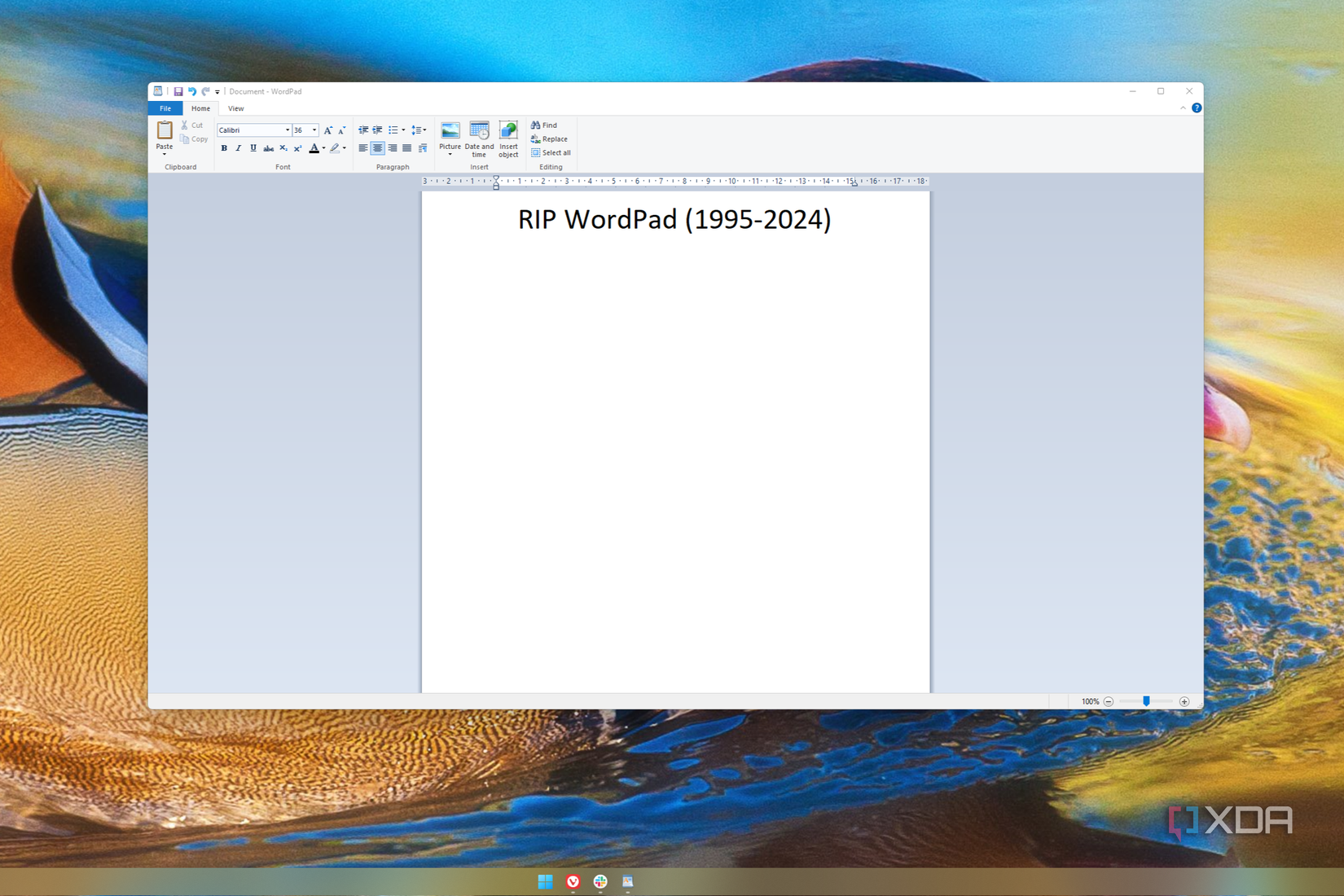
Task: Toggle bold formatting
Action: (223, 148)
